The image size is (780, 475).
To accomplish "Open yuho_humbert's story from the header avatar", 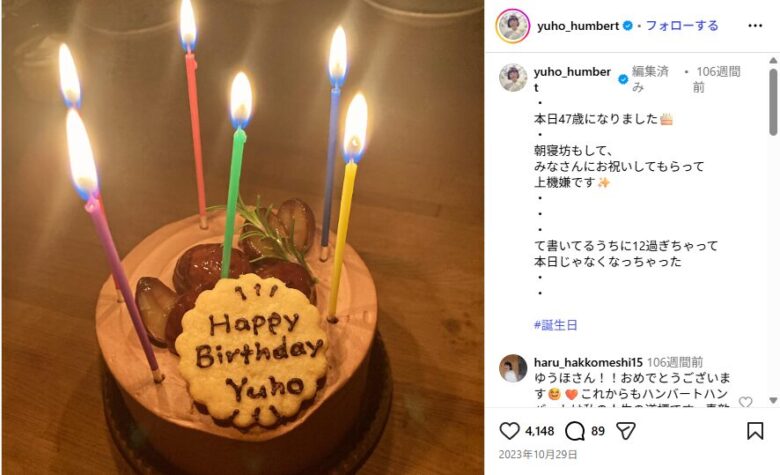I will tap(512, 26).
